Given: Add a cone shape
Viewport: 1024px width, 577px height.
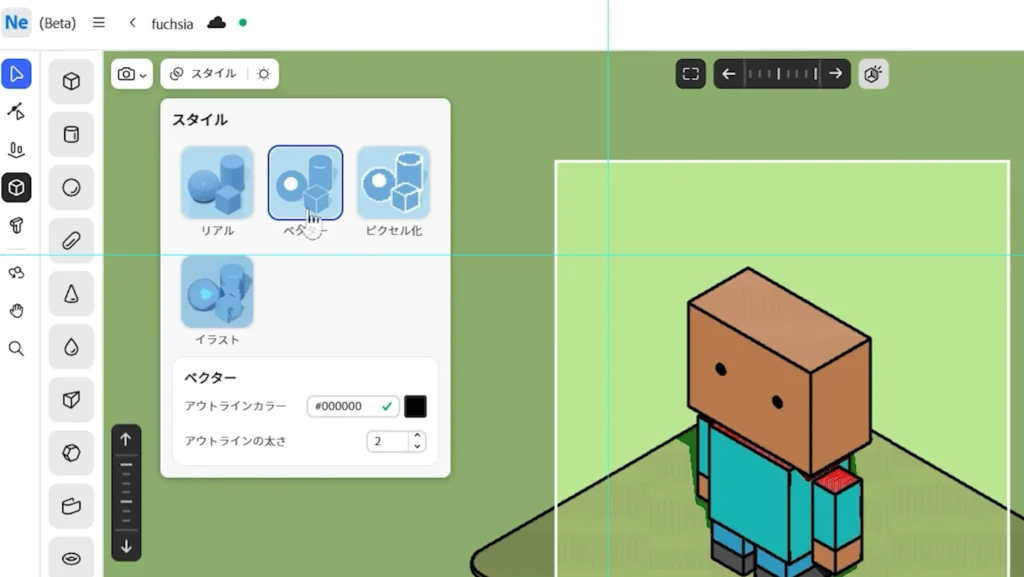Looking at the screenshot, I should pos(71,294).
